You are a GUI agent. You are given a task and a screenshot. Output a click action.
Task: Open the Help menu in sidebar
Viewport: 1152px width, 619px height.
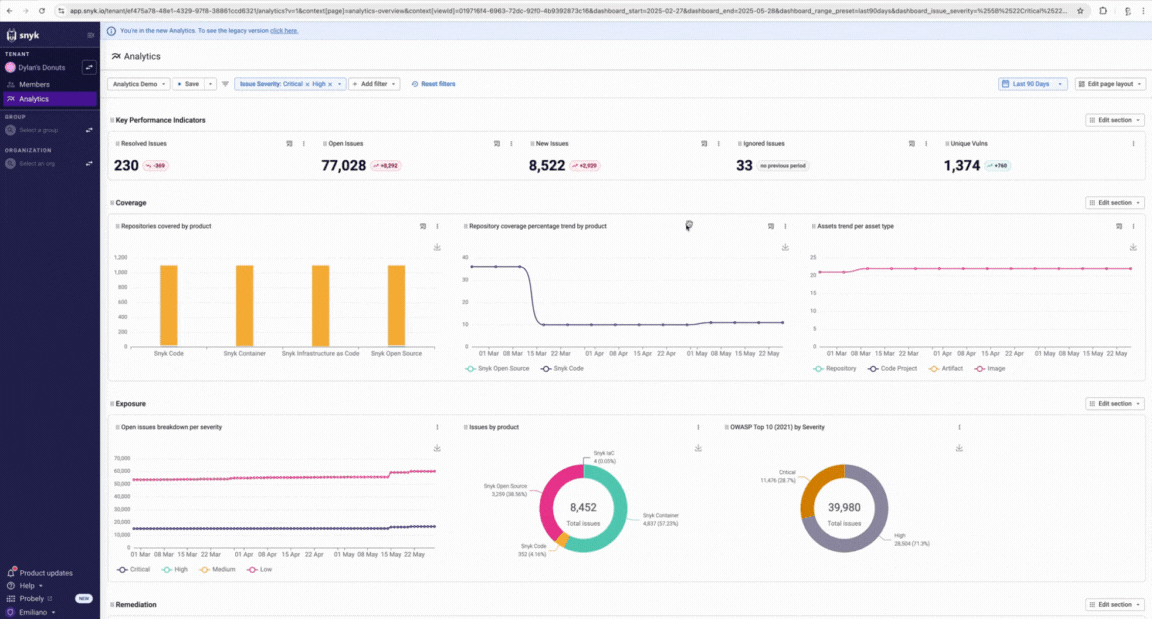point(26,586)
